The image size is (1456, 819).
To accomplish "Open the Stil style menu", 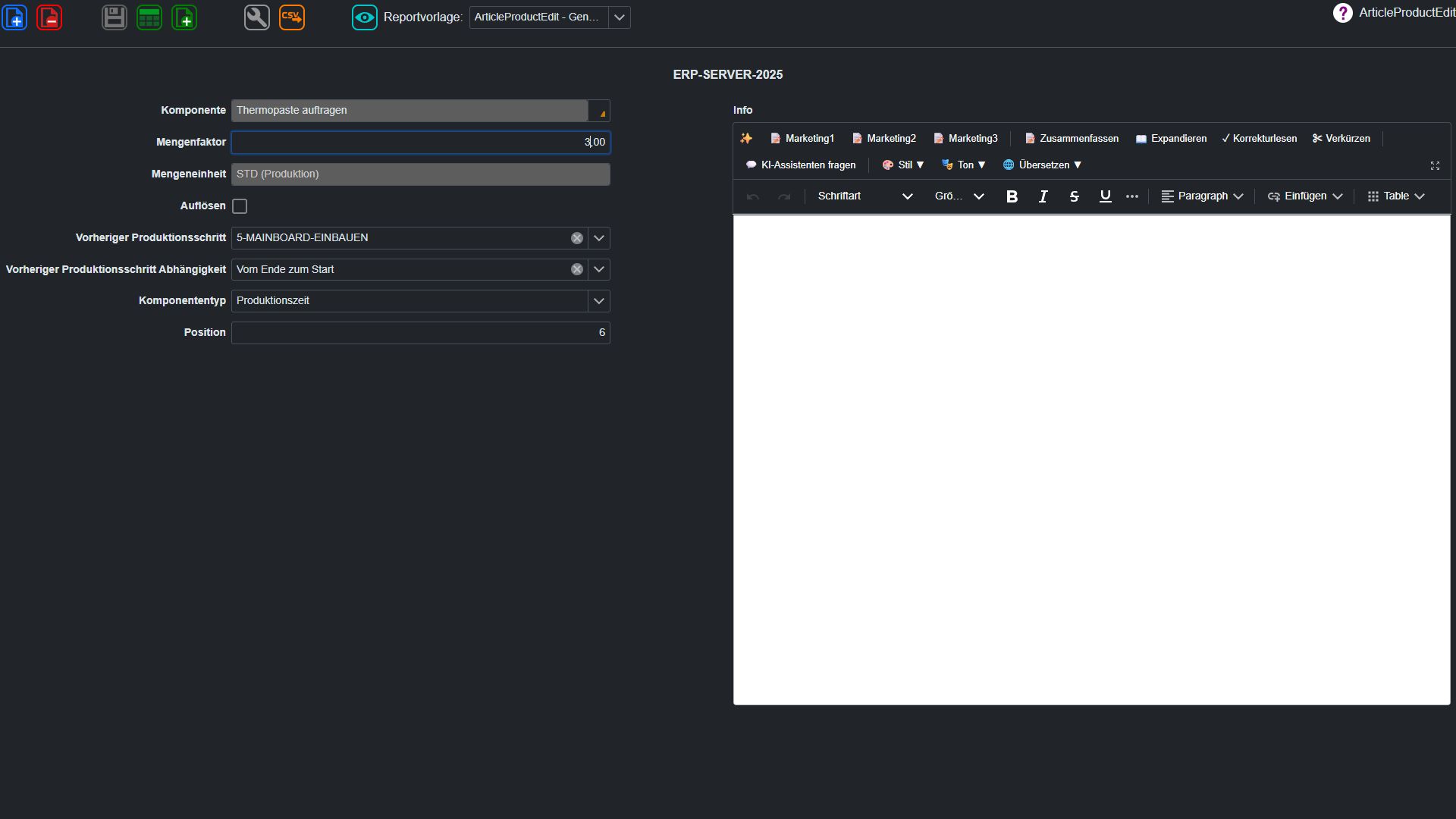I will point(903,165).
